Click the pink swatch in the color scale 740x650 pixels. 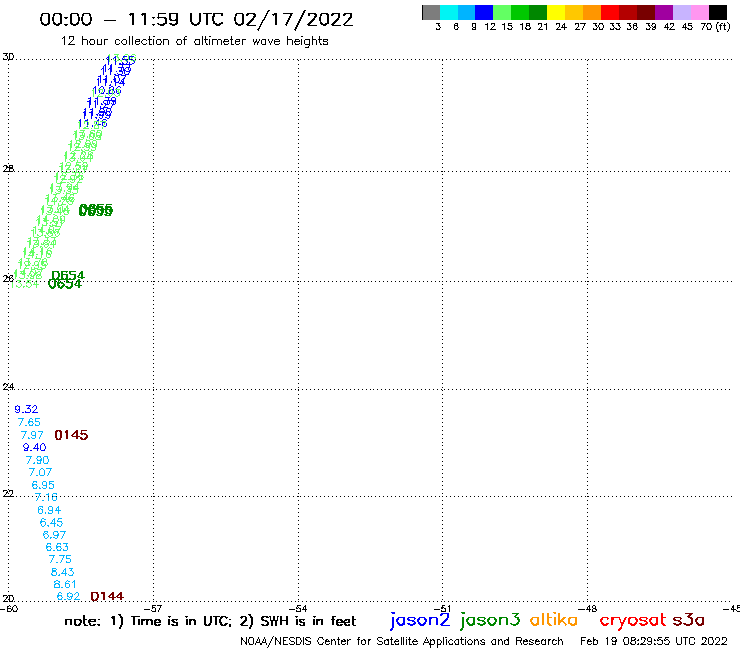click(x=700, y=12)
